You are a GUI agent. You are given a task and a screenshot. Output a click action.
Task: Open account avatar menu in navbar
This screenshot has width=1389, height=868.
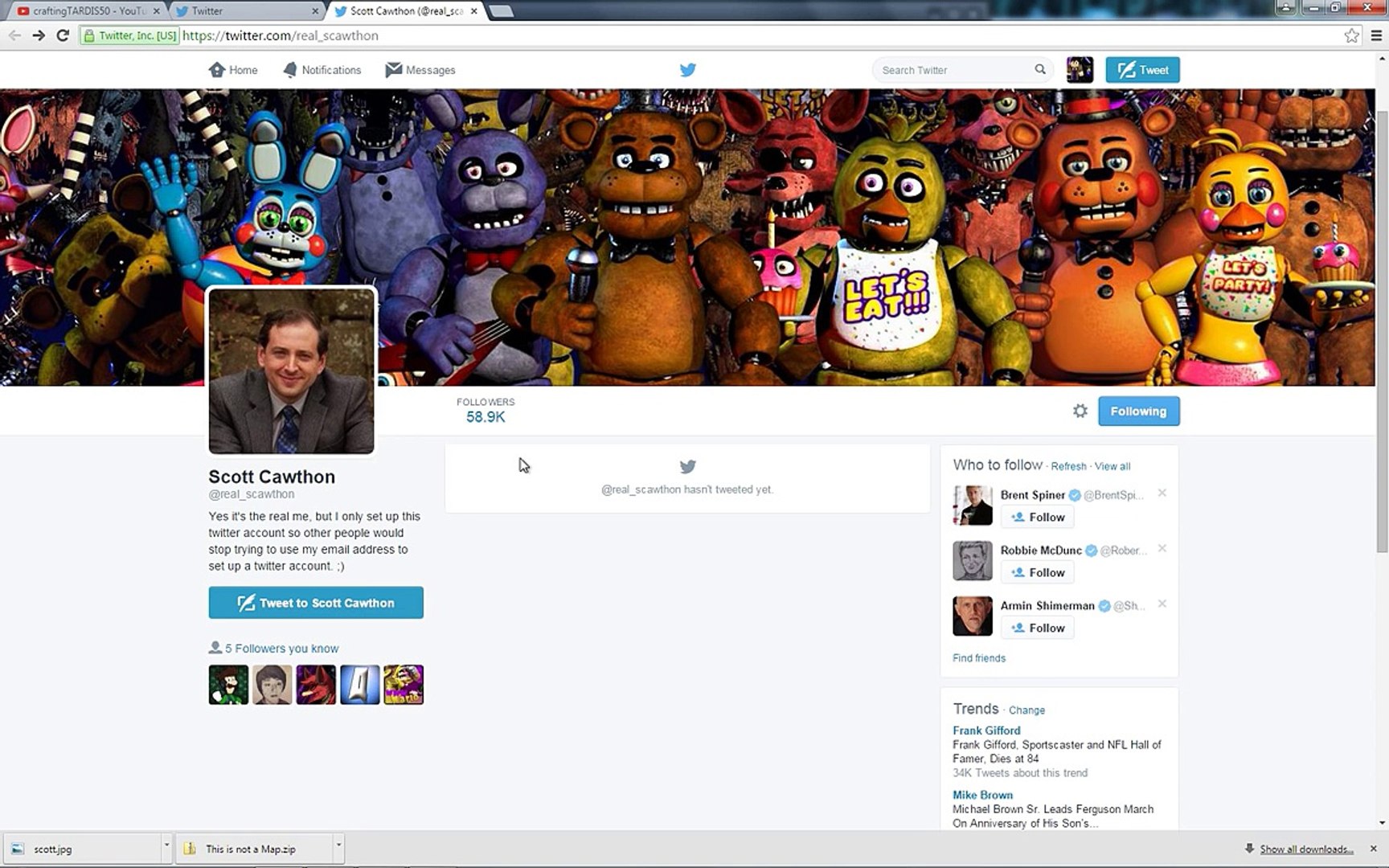pos(1080,70)
